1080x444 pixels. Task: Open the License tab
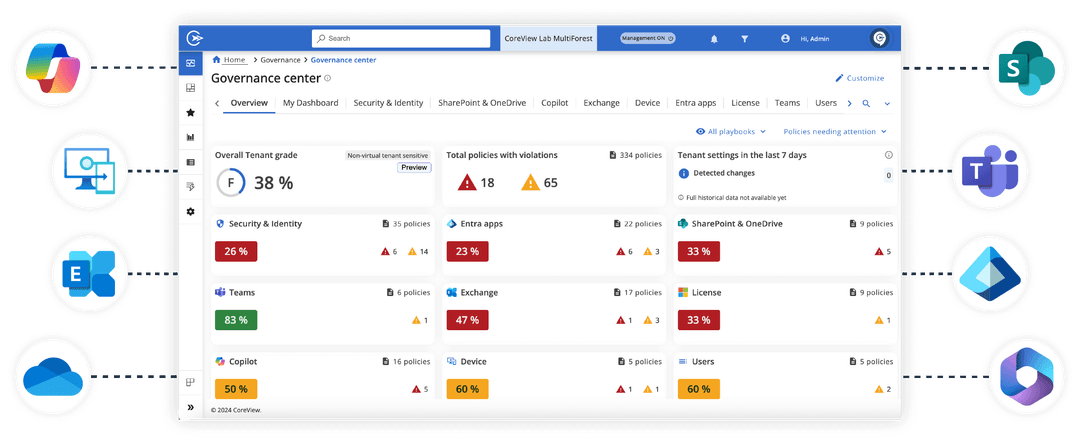coord(745,103)
